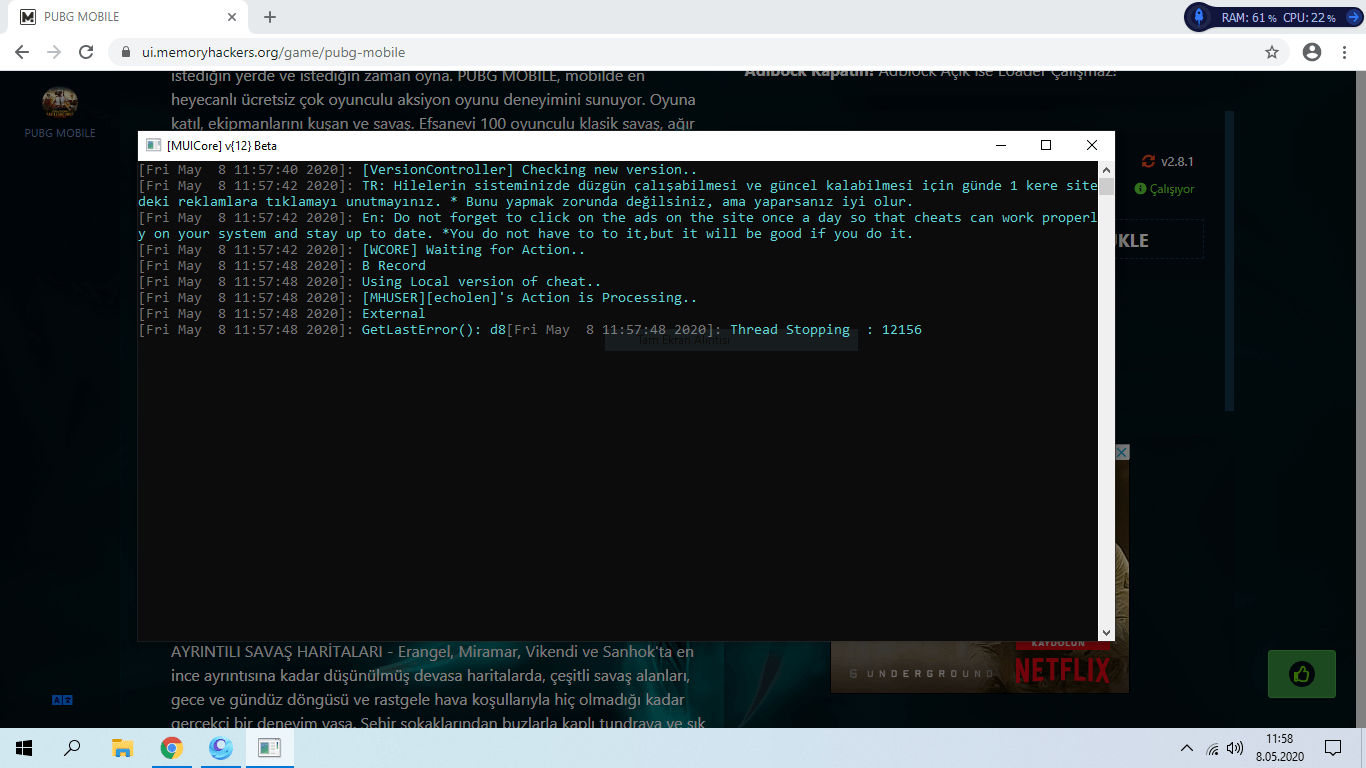
Task: Click 'Thread Stopping : 12156' text
Action: click(x=826, y=330)
